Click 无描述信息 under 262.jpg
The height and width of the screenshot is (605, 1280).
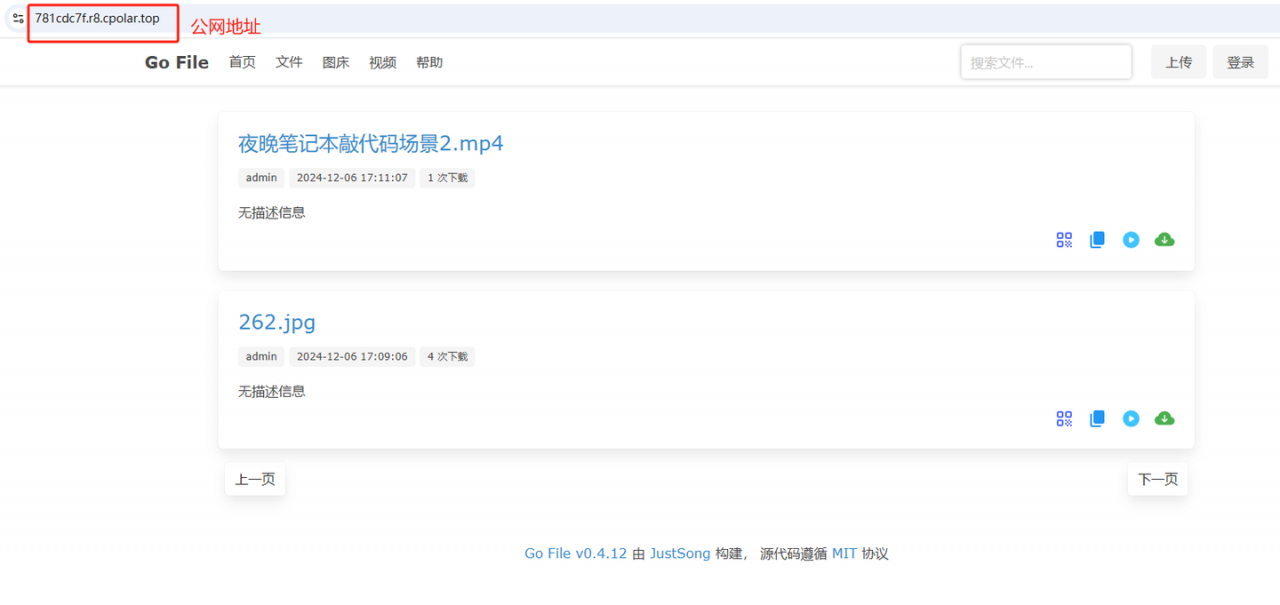(x=272, y=391)
